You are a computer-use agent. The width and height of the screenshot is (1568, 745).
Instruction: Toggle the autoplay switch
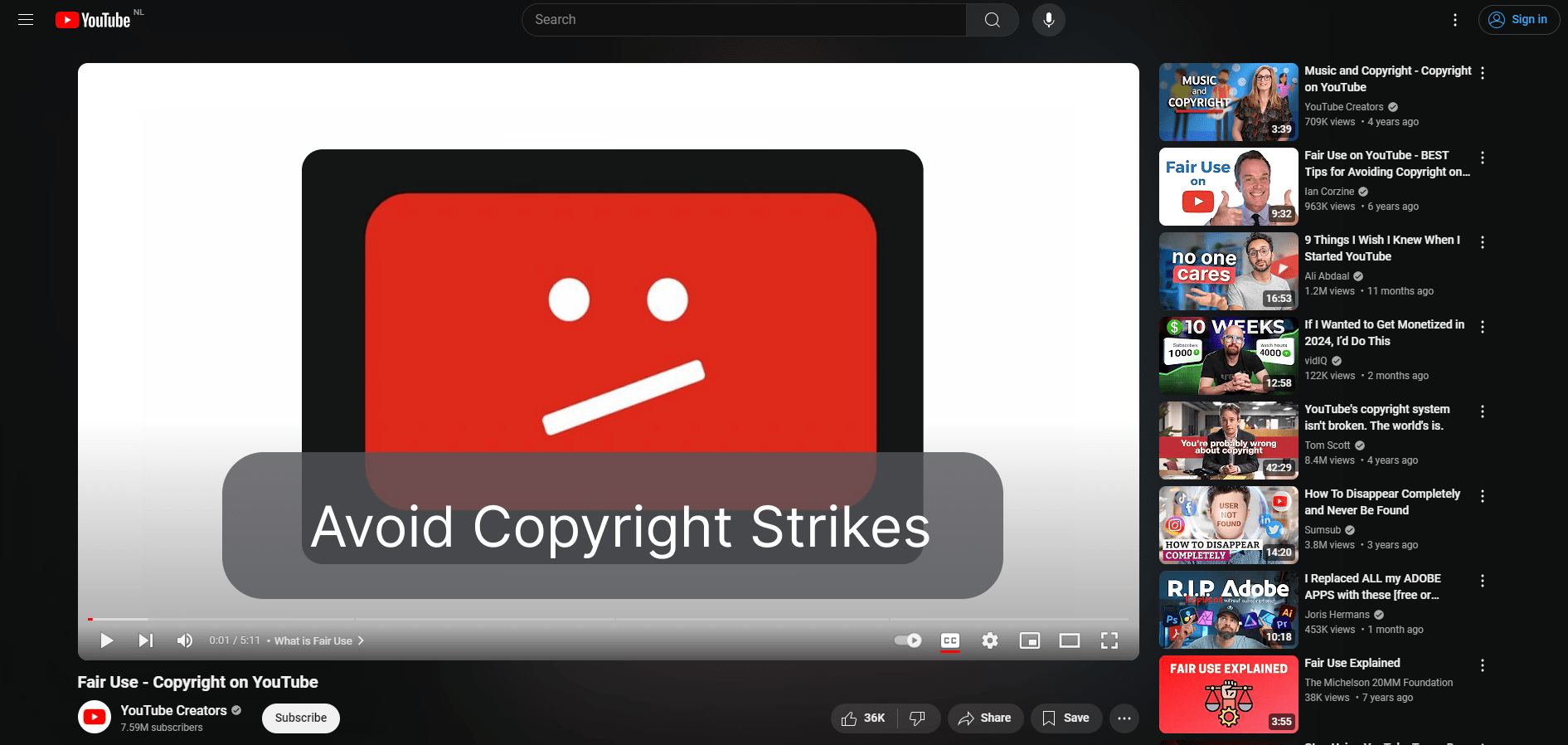click(x=908, y=640)
